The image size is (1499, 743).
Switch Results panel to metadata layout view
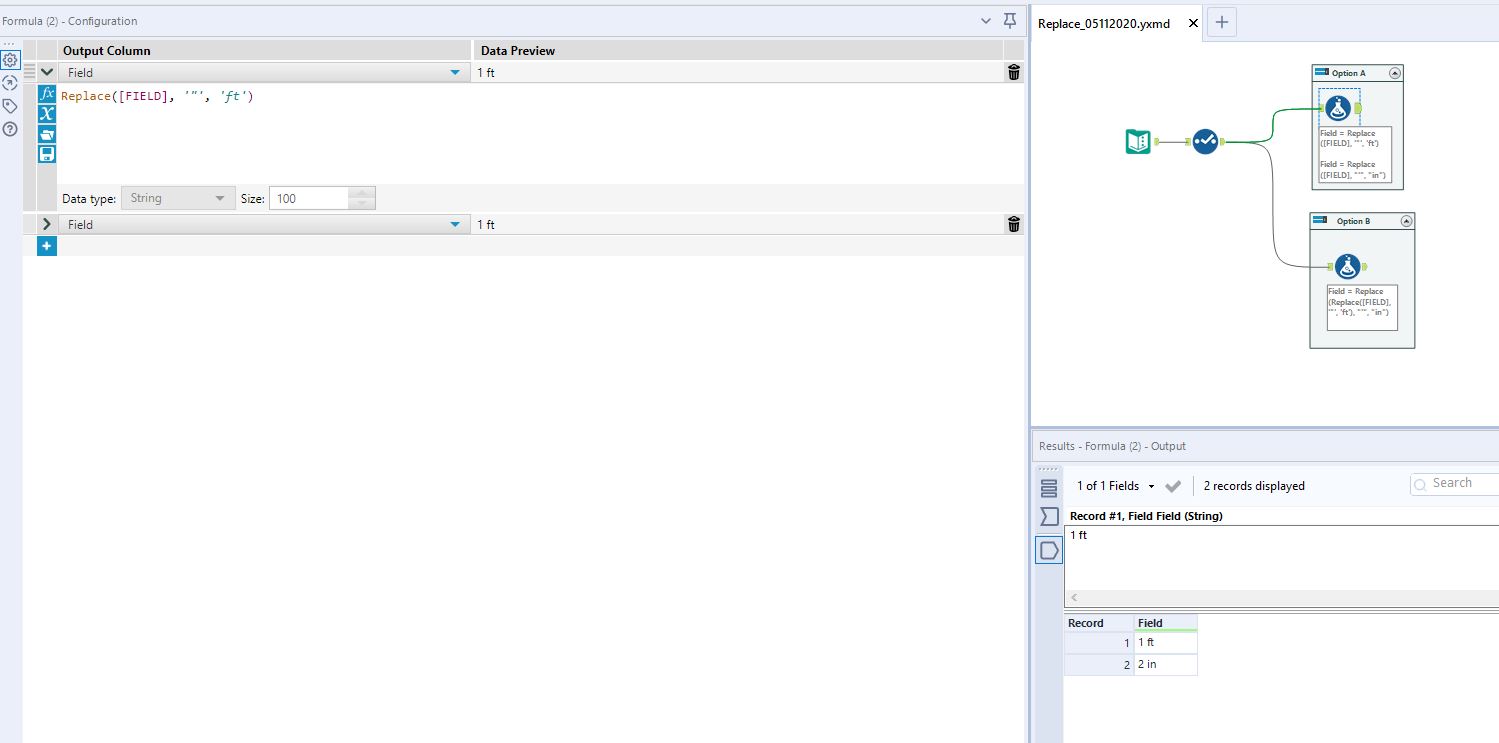[x=1048, y=488]
